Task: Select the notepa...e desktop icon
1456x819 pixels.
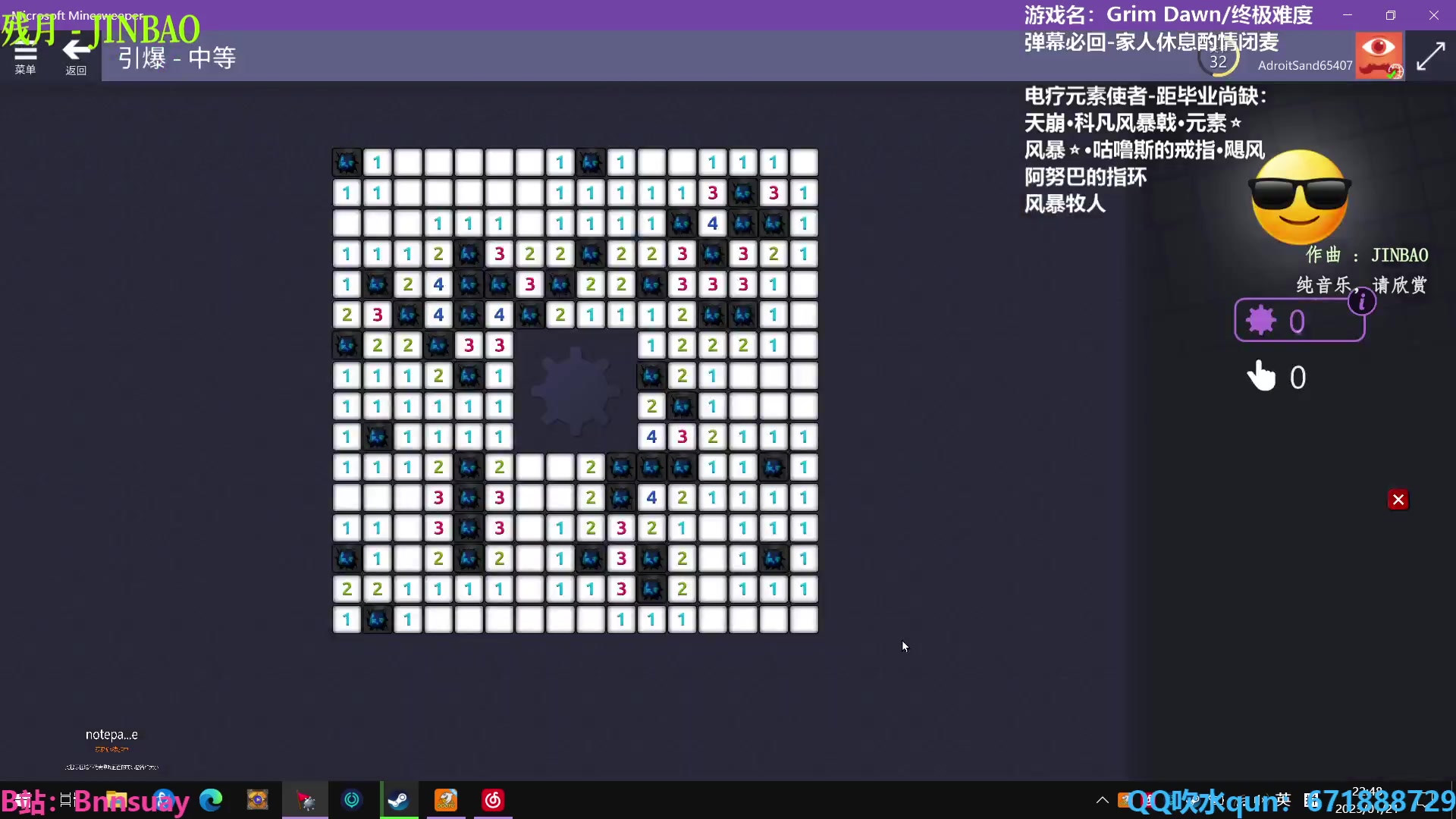Action: tap(111, 735)
